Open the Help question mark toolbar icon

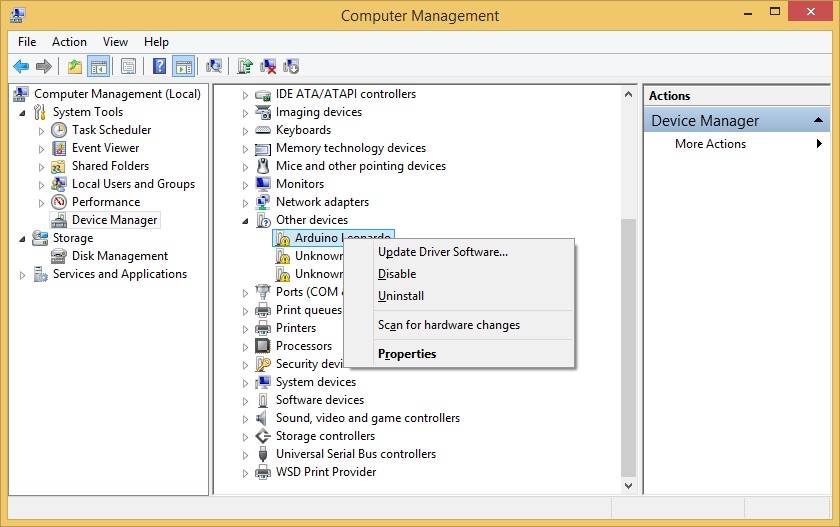pyautogui.click(x=159, y=67)
